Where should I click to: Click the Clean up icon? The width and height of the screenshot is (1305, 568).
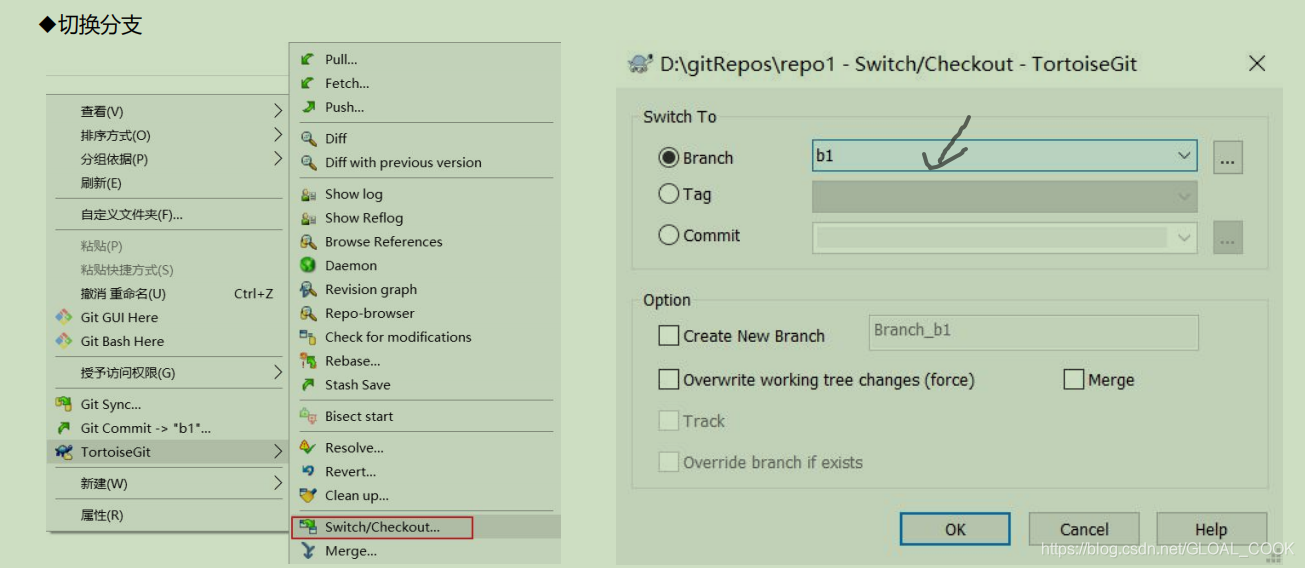click(308, 495)
